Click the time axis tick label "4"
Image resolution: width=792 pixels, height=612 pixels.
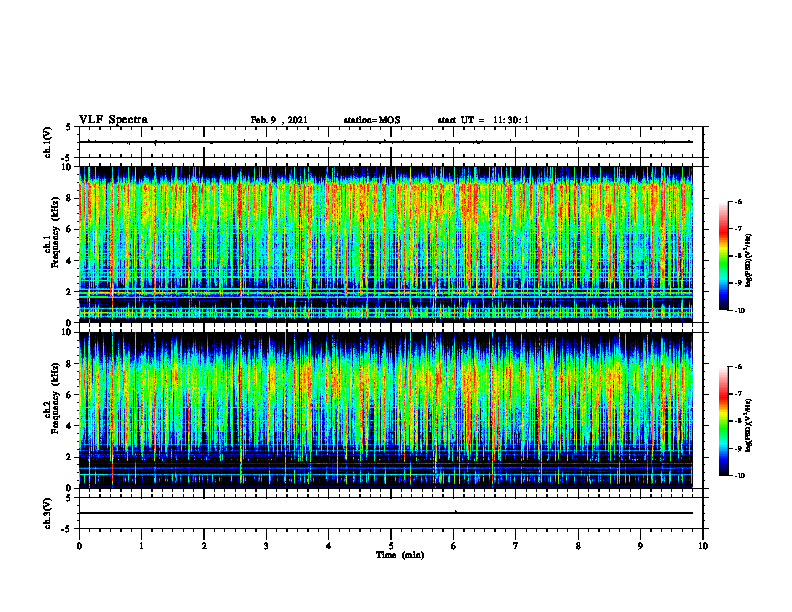pos(329,546)
